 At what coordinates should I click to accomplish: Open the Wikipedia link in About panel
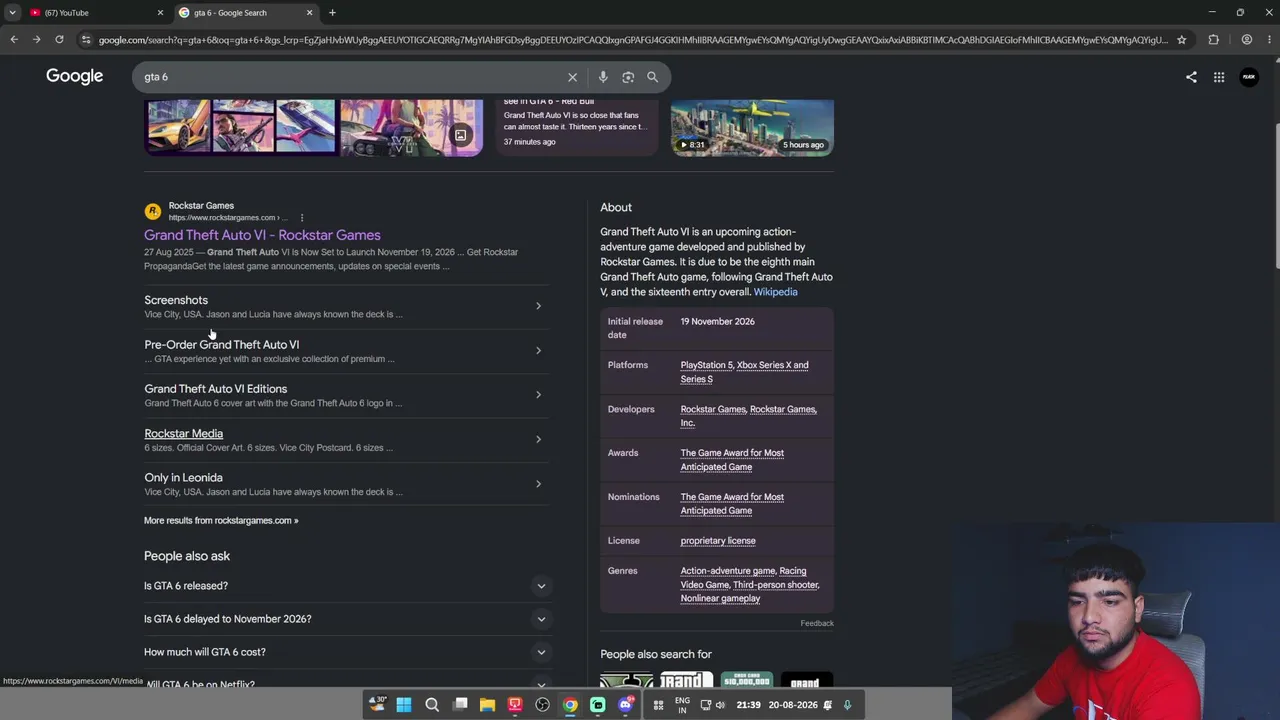775,292
